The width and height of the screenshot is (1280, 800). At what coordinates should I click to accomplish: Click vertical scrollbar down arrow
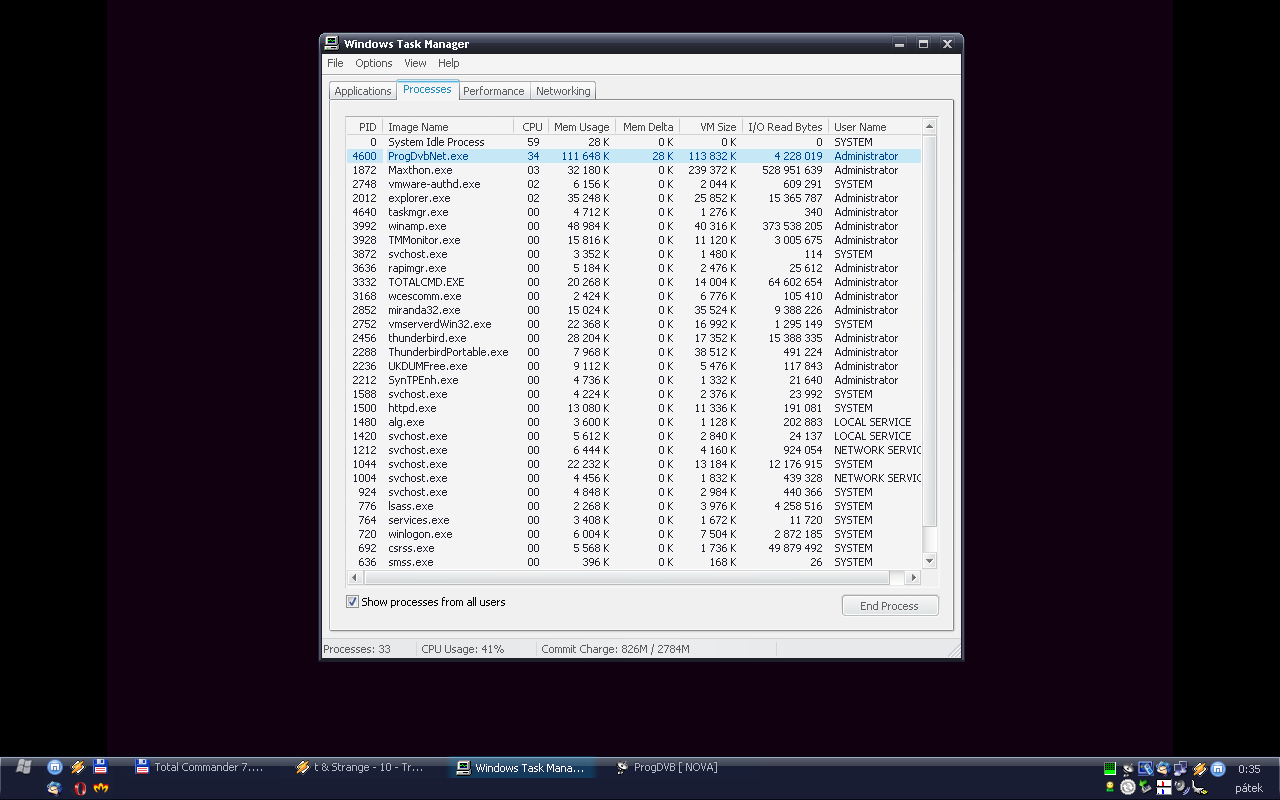(x=930, y=561)
